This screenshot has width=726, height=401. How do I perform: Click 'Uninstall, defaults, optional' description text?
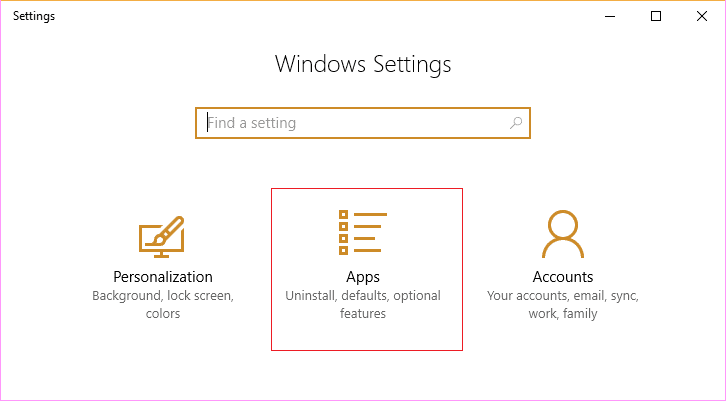coord(362,296)
